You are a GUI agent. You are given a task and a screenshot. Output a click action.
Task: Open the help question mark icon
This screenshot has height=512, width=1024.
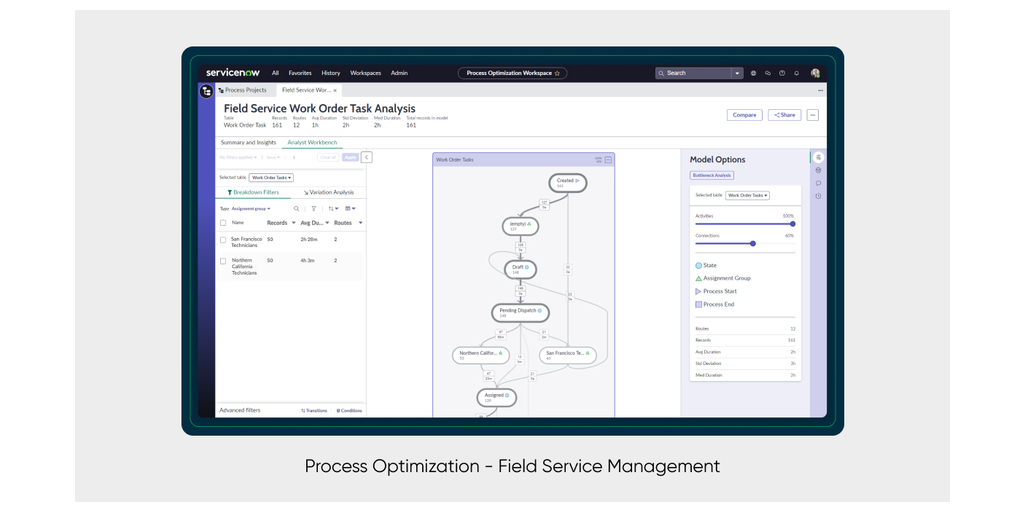782,73
